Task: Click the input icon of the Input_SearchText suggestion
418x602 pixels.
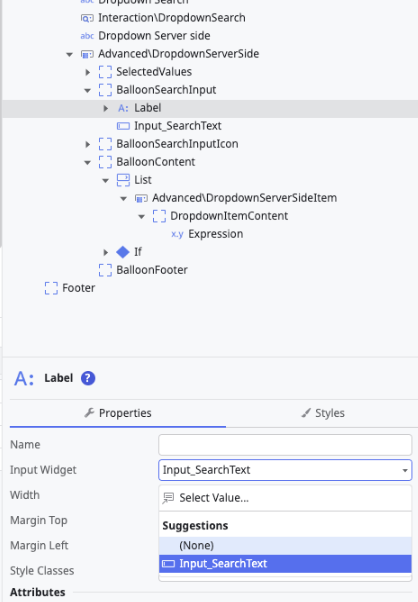Action: [168, 564]
